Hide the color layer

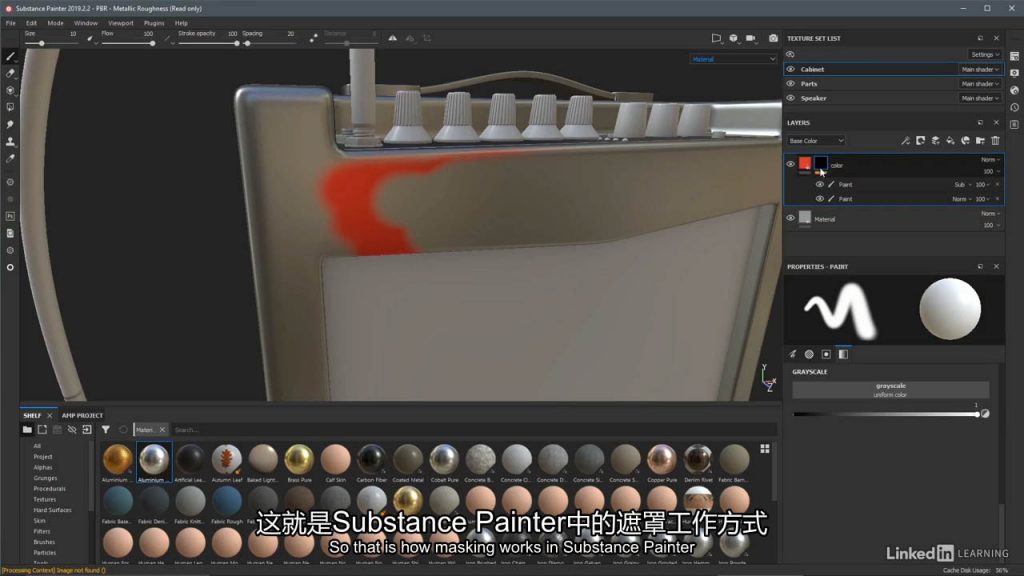pos(790,165)
